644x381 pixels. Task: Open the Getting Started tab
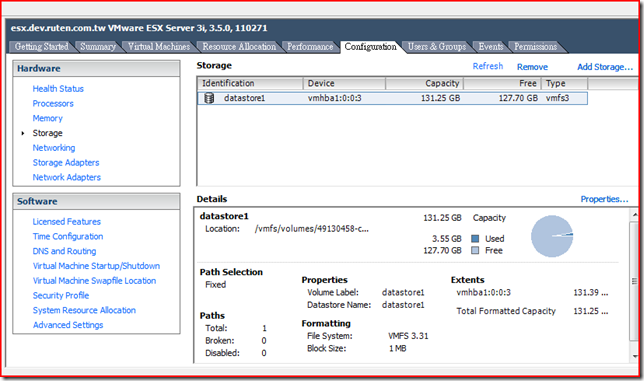pos(41,47)
